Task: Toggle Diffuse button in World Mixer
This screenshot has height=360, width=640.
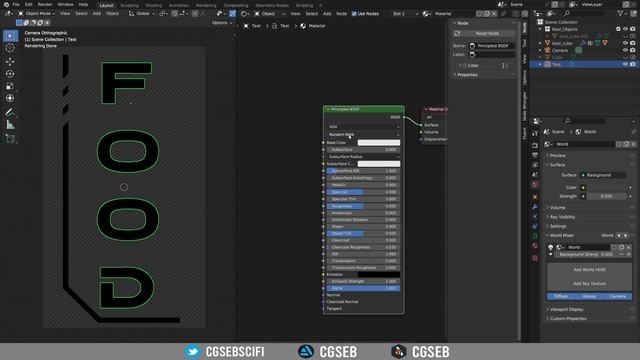Action: click(561, 296)
